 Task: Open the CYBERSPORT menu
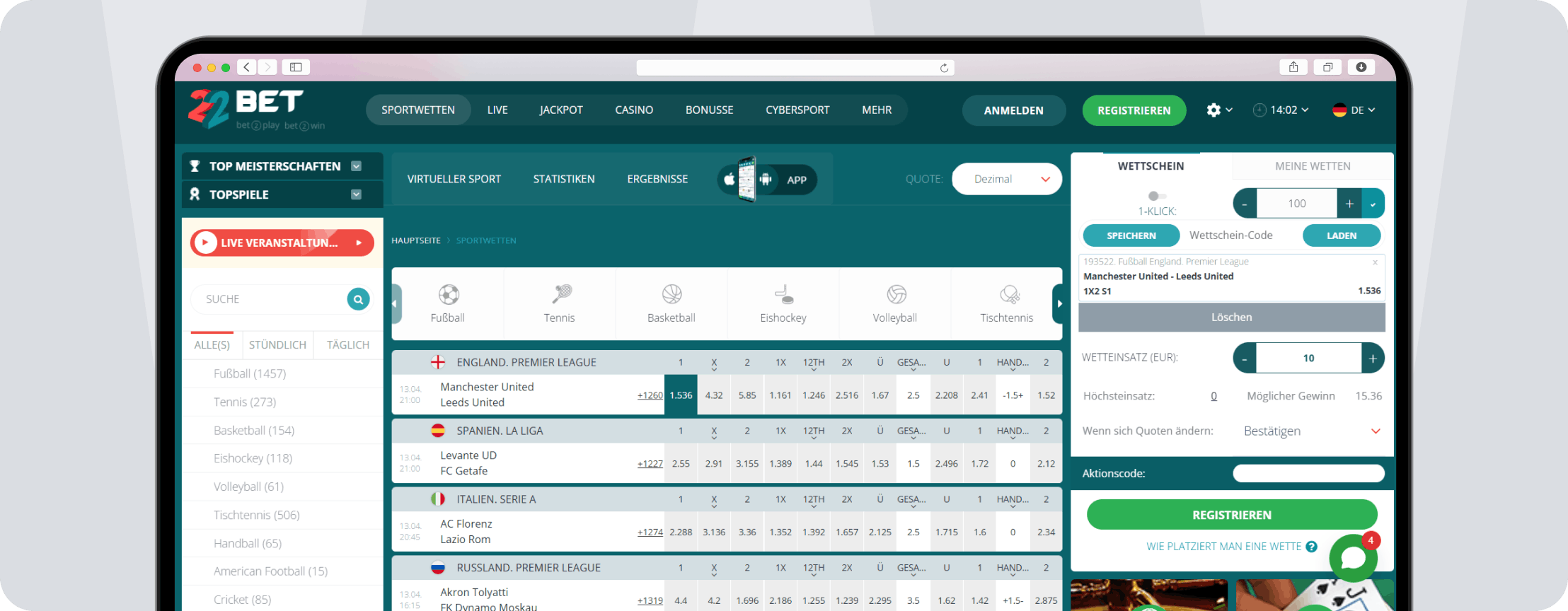click(x=797, y=110)
